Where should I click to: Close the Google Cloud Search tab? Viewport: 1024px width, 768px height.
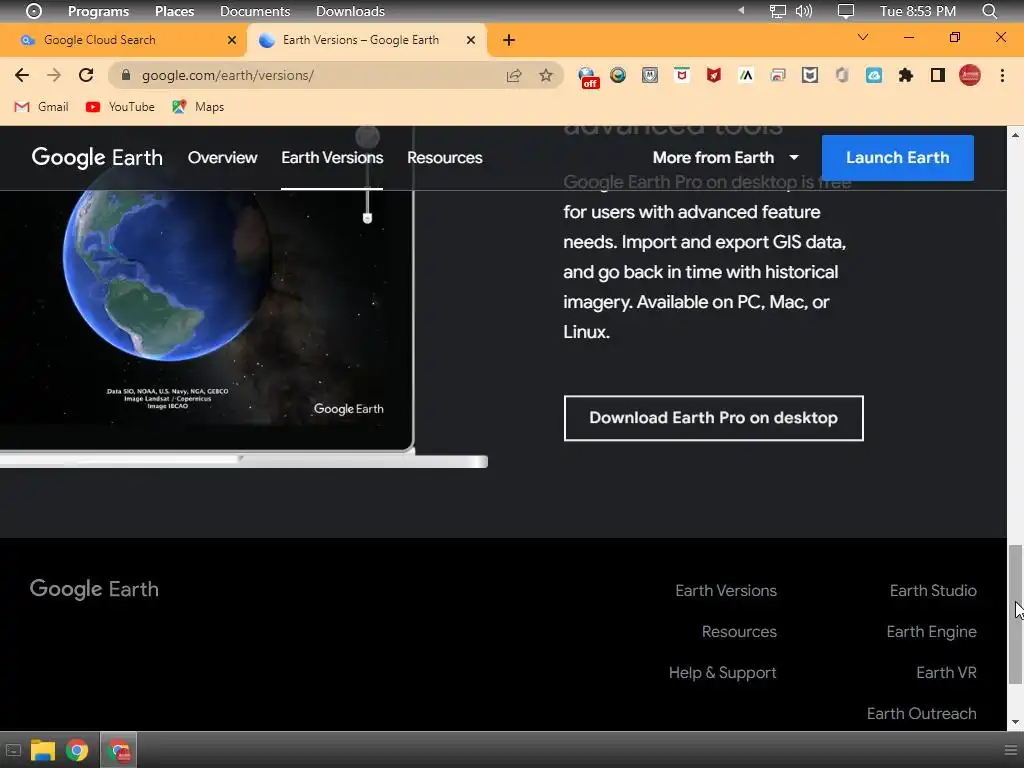[232, 40]
